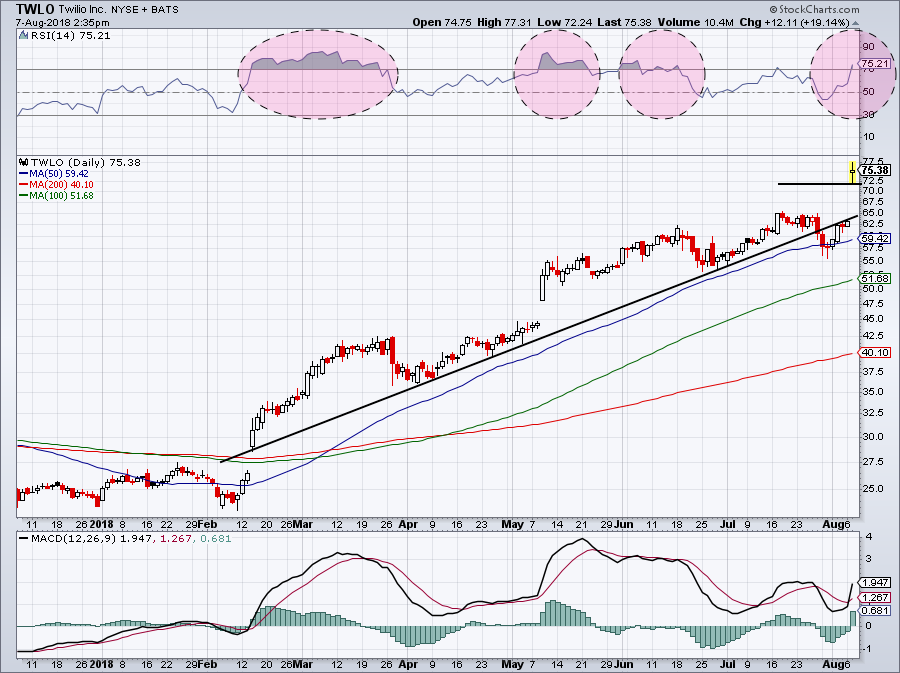This screenshot has height=673, width=900.
Task: Click the red MA(200) legend line swatch
Action: click(x=24, y=184)
